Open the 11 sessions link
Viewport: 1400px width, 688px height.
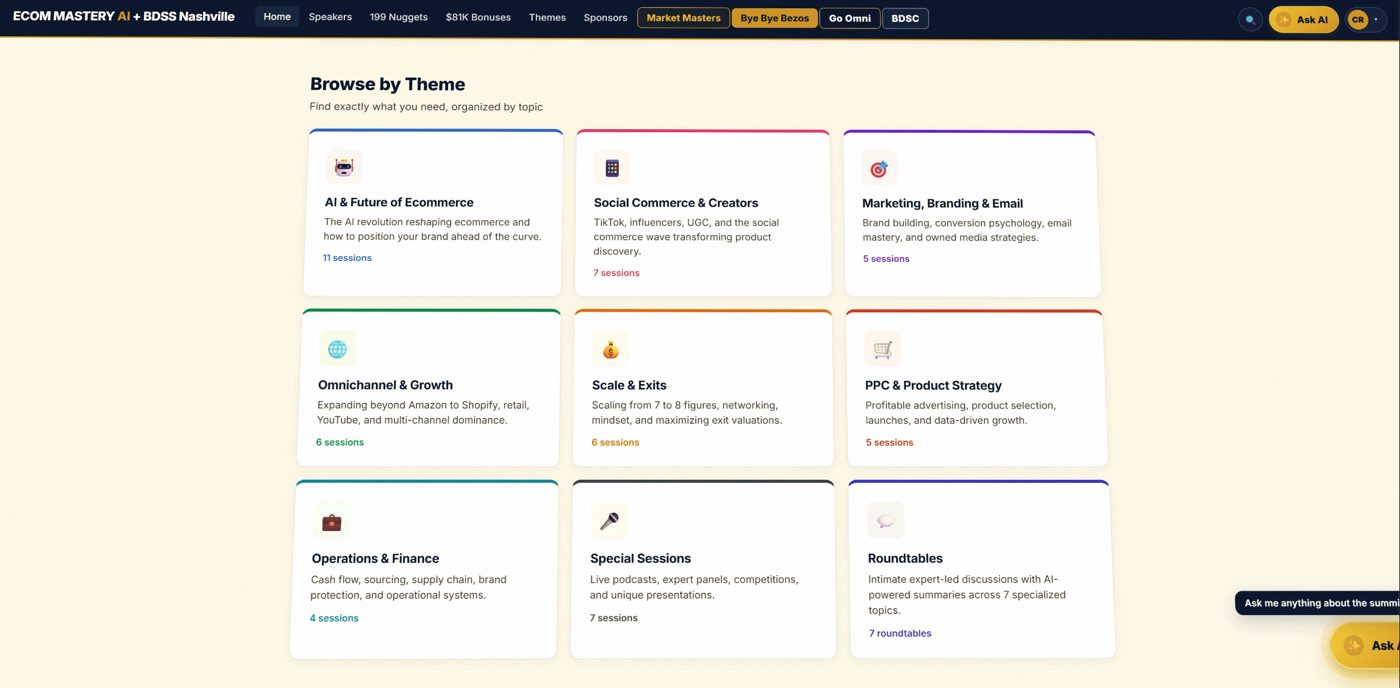347,258
